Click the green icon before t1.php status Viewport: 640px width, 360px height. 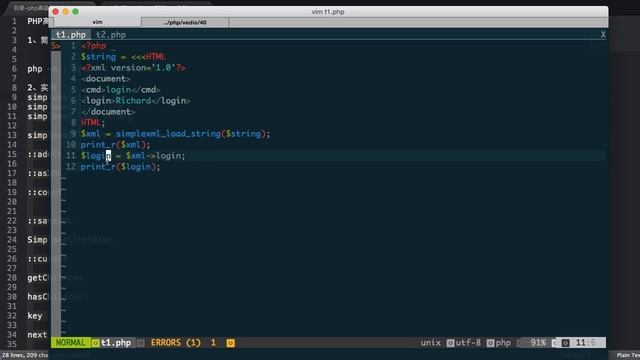(x=96, y=343)
